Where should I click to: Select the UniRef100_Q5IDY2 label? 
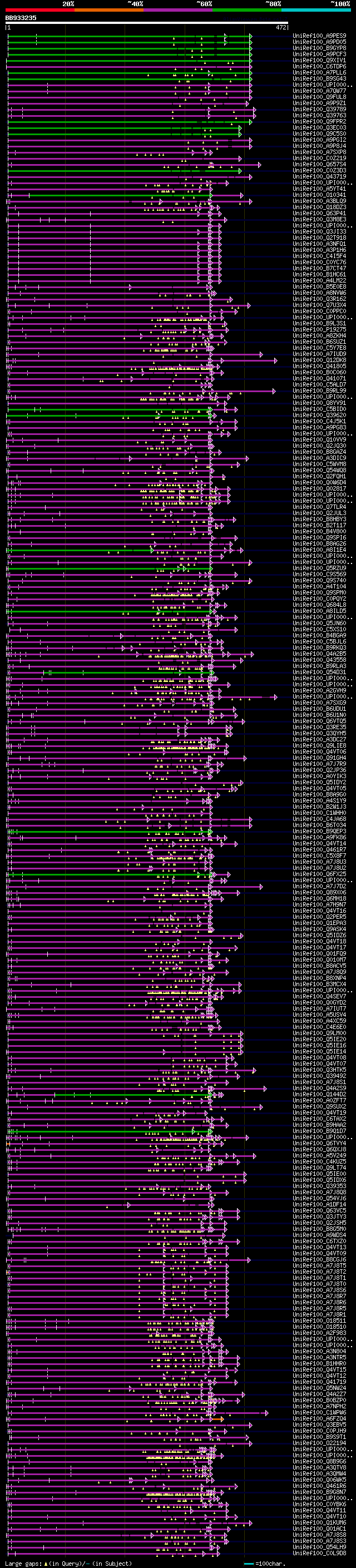pos(319,782)
